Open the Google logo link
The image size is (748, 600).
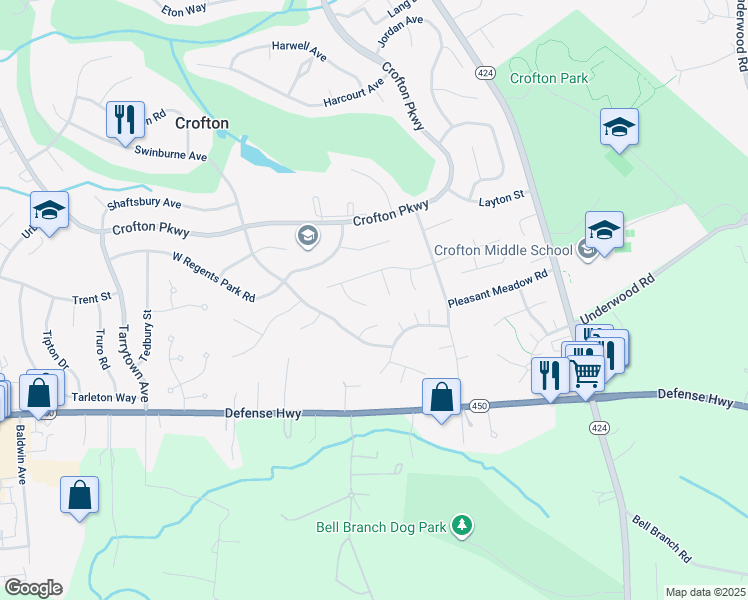33,588
